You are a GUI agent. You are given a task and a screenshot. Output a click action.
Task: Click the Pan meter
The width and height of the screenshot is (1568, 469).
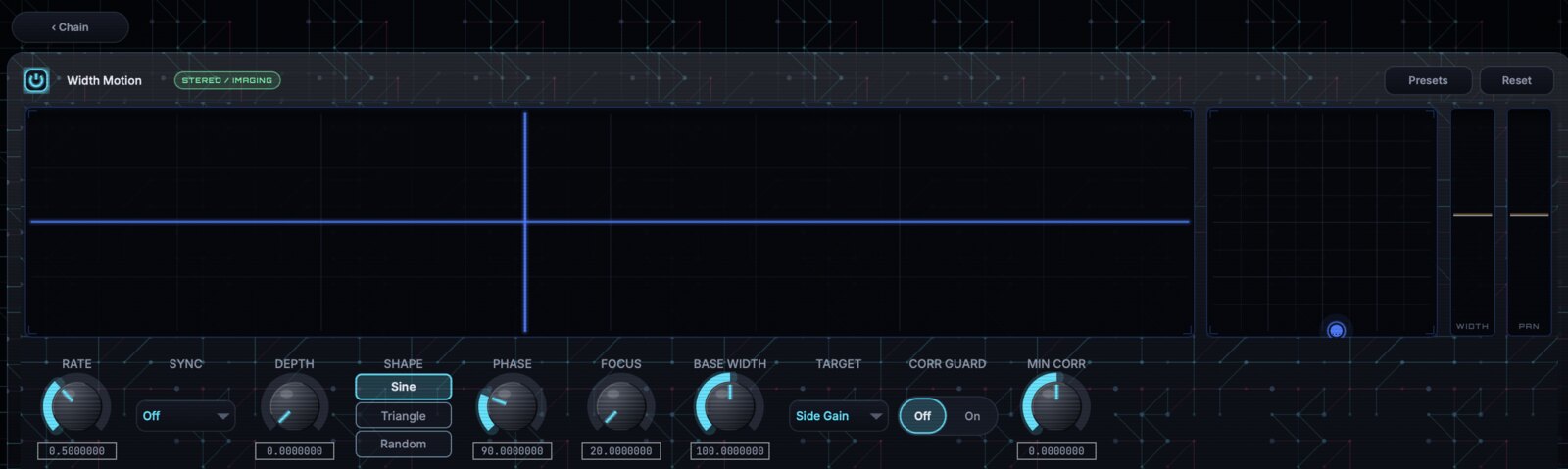tap(1529, 221)
